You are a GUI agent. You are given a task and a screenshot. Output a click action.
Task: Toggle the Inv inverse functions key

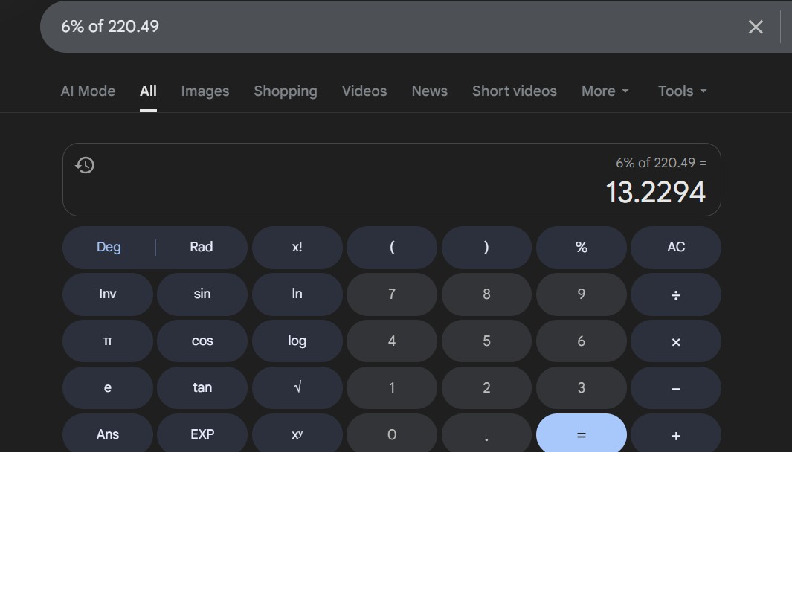pyautogui.click(x=107, y=294)
